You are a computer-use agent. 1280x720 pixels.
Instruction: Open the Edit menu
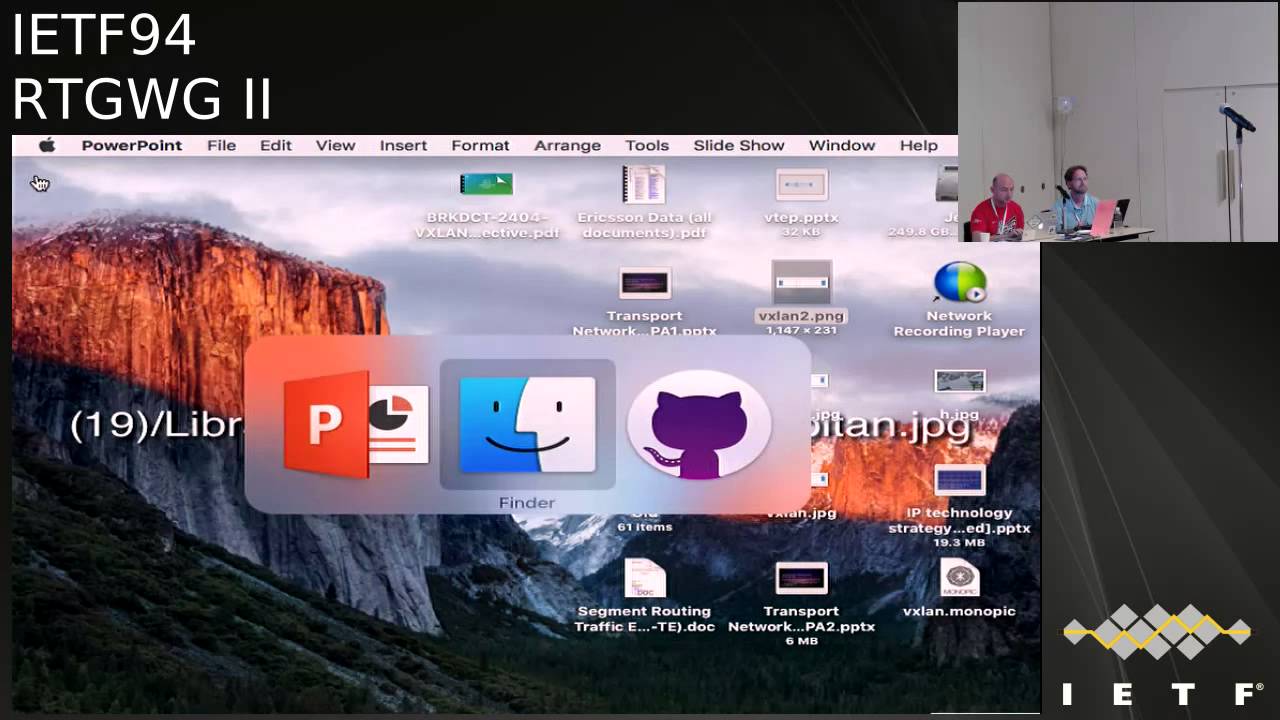(275, 145)
